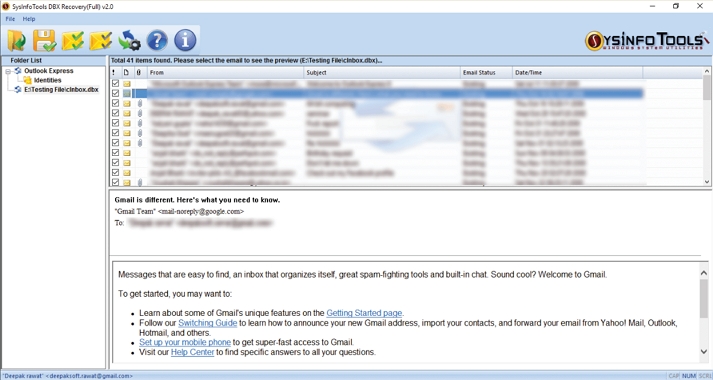Open the About info icon
Viewport: 713px width, 380px height.
[x=185, y=40]
